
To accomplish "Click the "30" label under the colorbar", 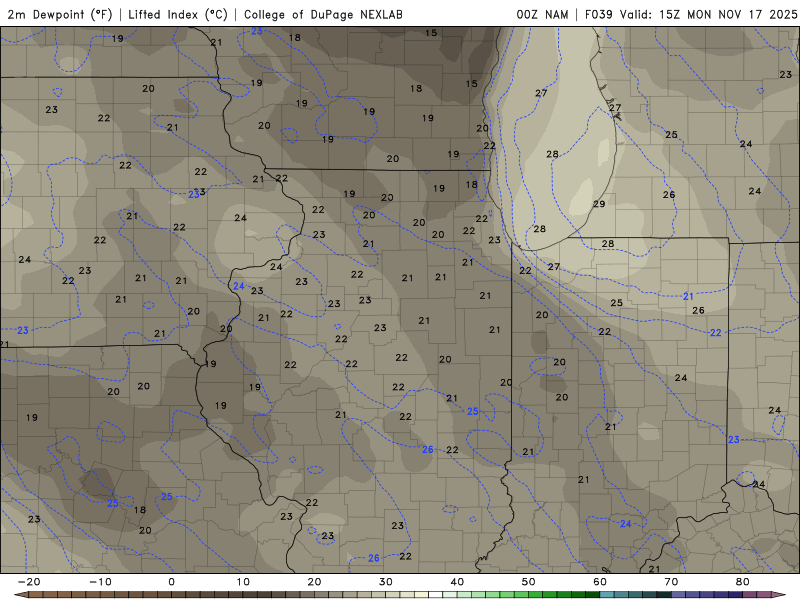I will [x=386, y=582].
